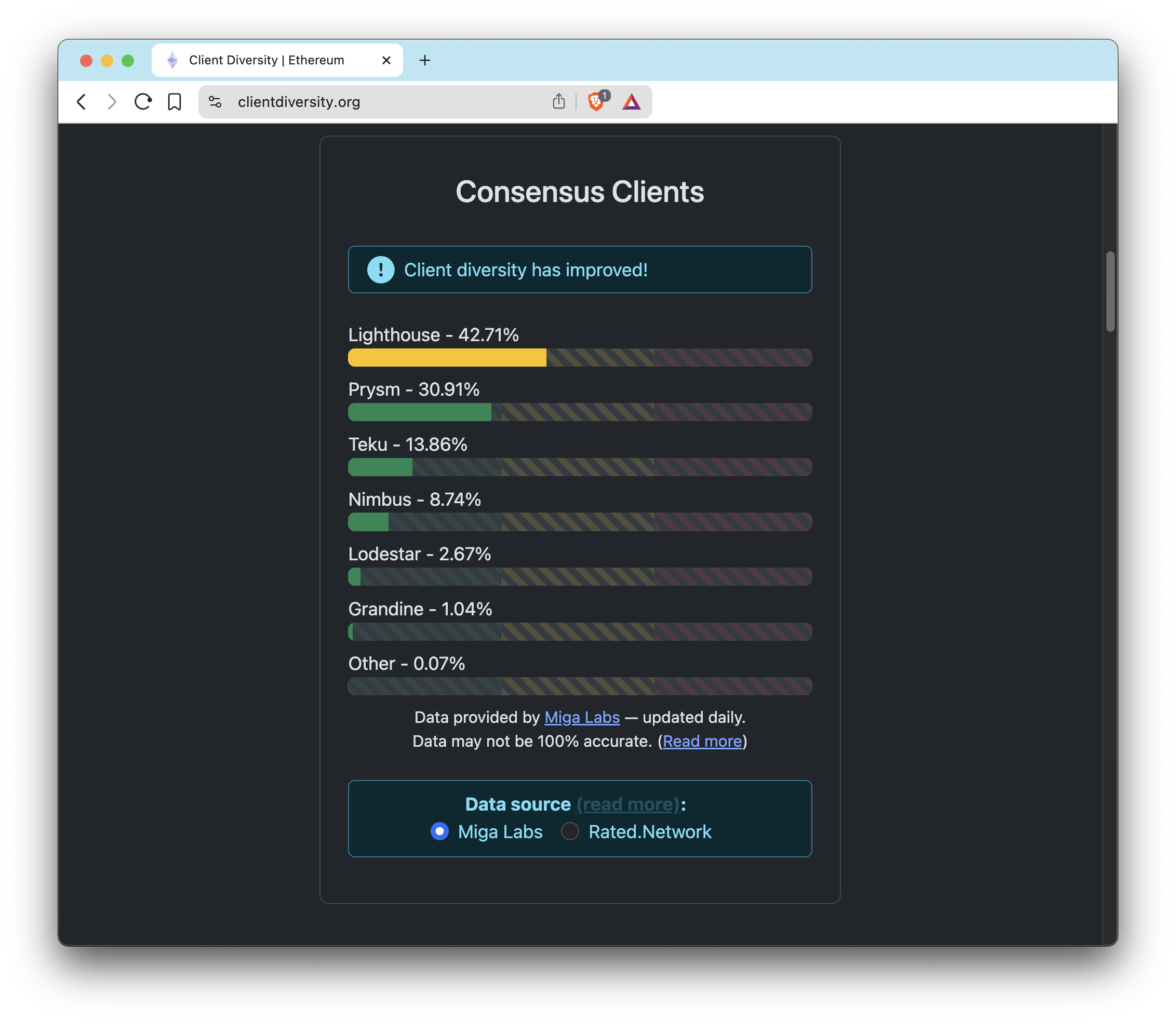The width and height of the screenshot is (1176, 1023).
Task: Reload the page using the refresh icon
Action: click(x=143, y=102)
